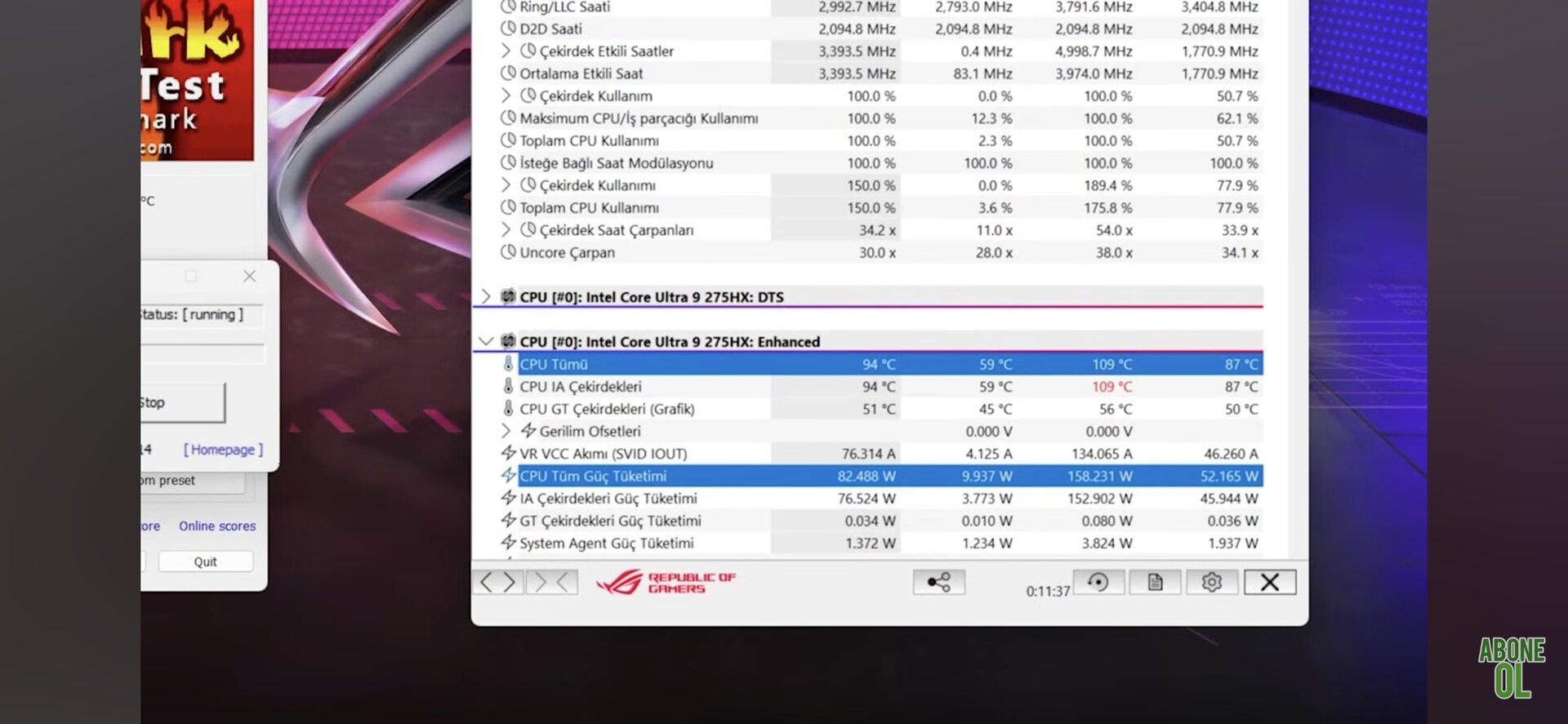Screen dimensions: 1568x724
Task: Reset sensor min/max with the clock icon
Action: tap(1098, 582)
